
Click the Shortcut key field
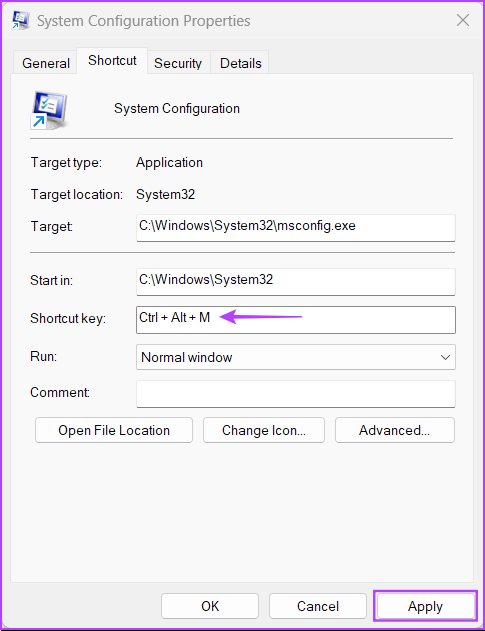[x=296, y=320]
